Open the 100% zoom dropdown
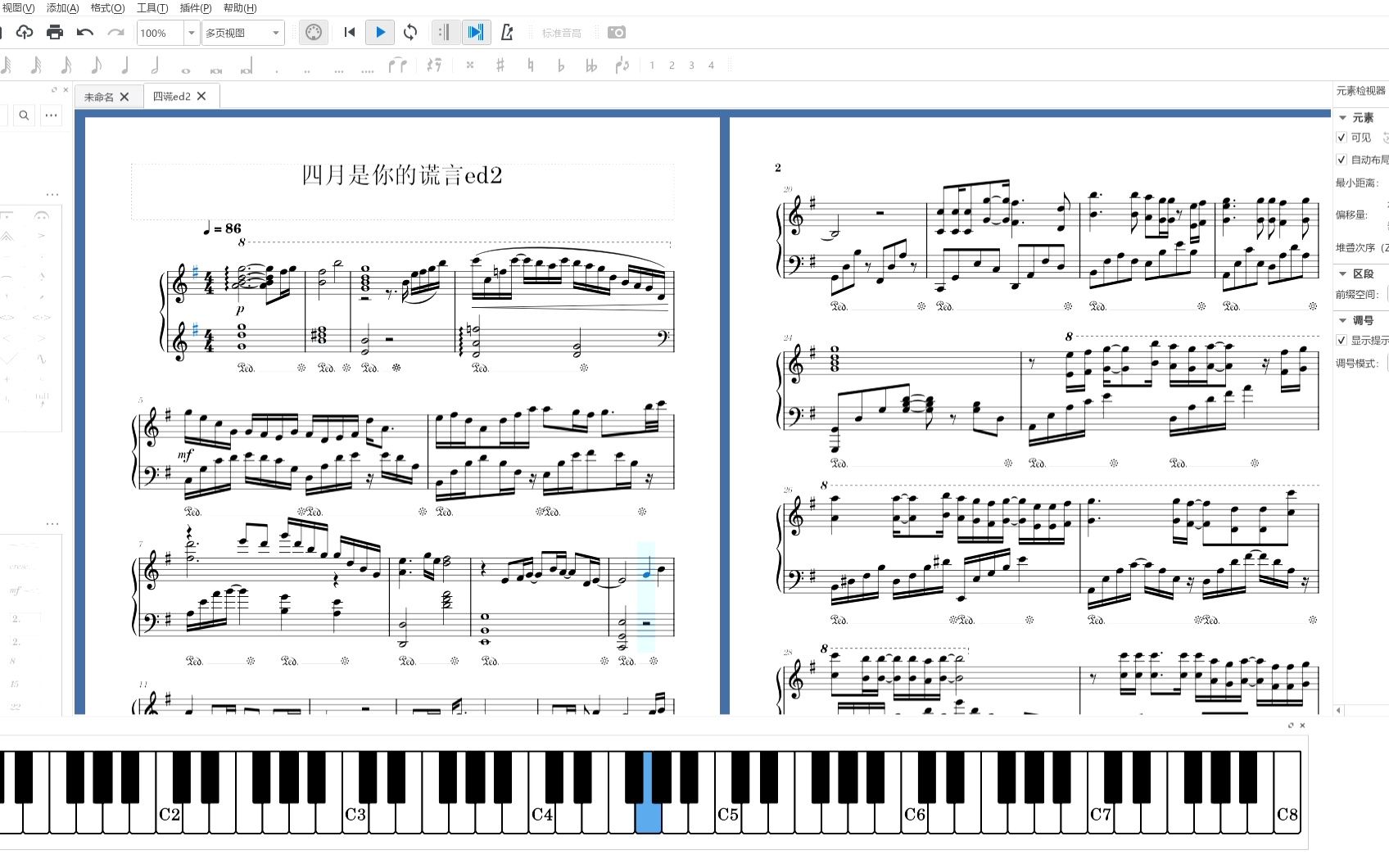Screen dimensions: 1389x868 (191, 33)
